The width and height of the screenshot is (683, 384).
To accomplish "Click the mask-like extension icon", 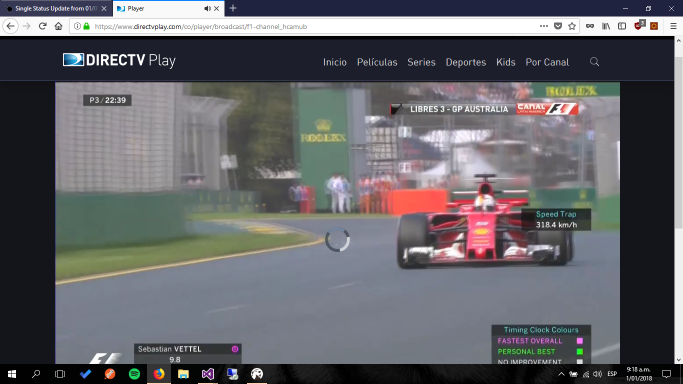I will [x=590, y=26].
